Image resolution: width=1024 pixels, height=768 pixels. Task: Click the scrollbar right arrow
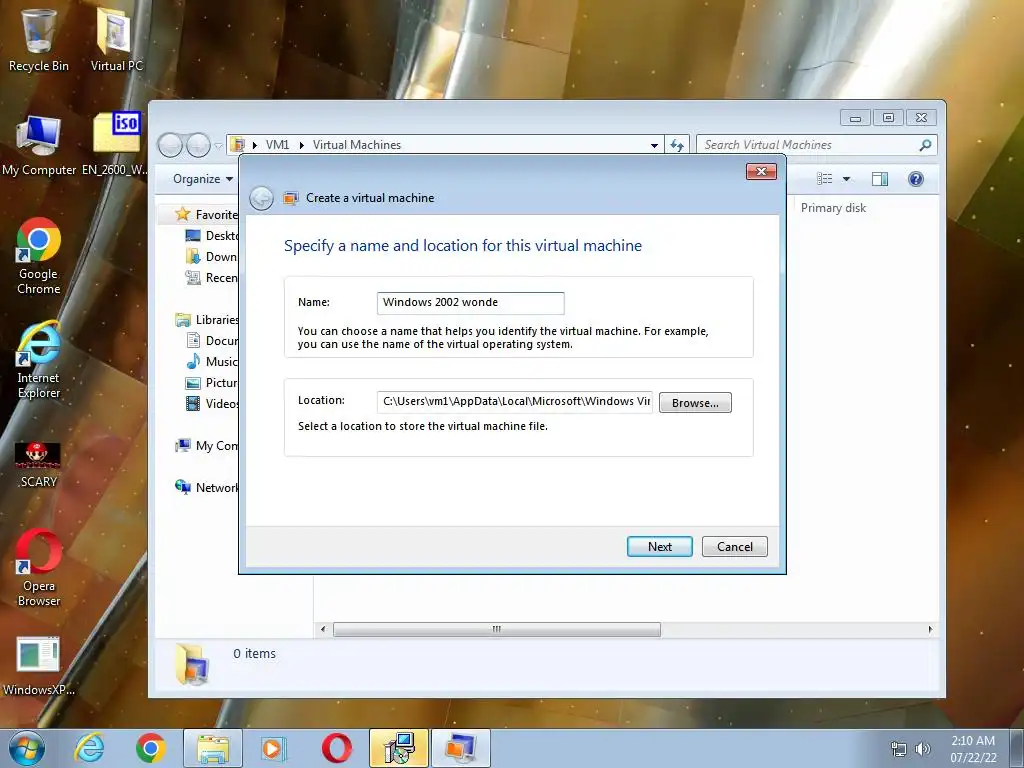pos(930,630)
